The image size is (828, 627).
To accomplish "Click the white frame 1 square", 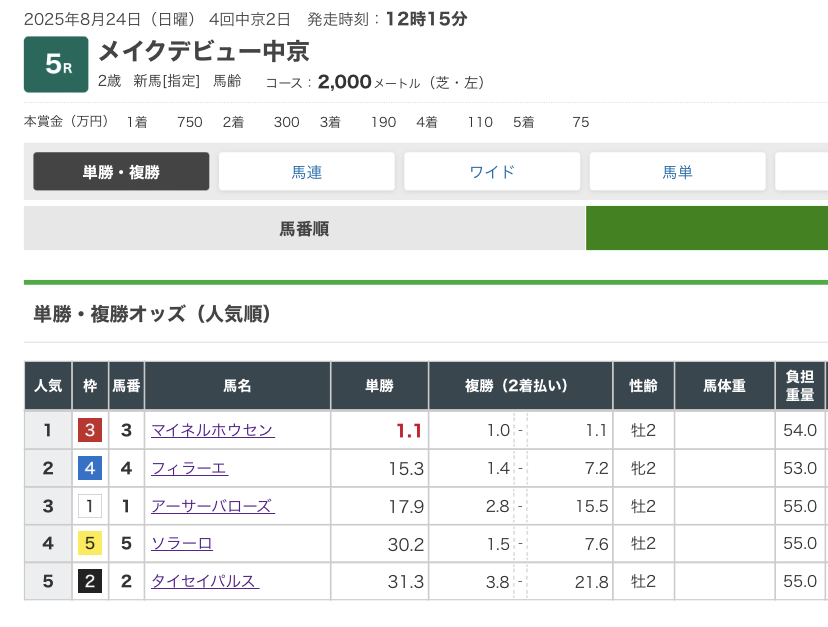I will tap(90, 506).
